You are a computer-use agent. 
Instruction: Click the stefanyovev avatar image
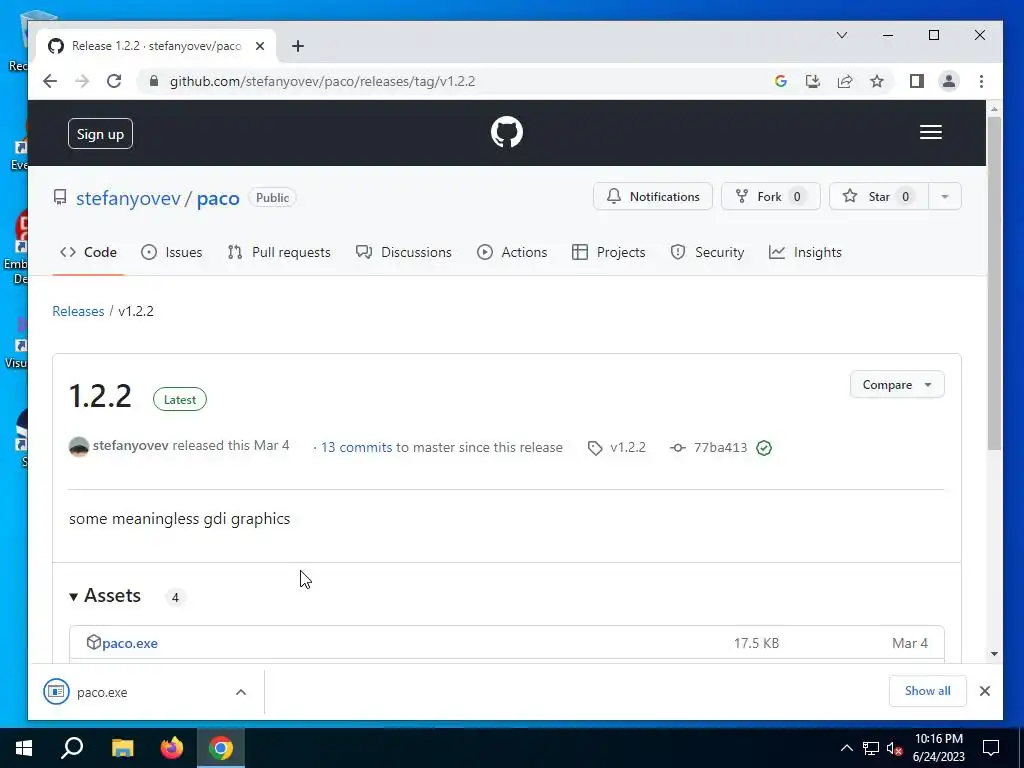[x=79, y=447]
